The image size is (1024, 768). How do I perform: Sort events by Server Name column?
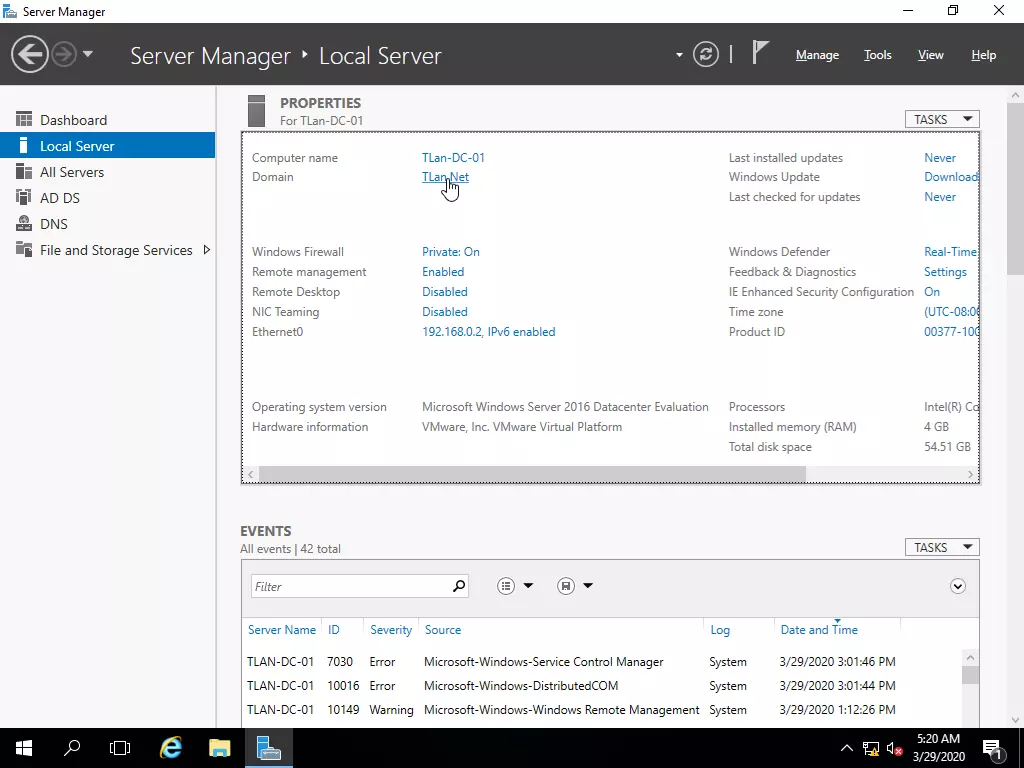coord(281,630)
